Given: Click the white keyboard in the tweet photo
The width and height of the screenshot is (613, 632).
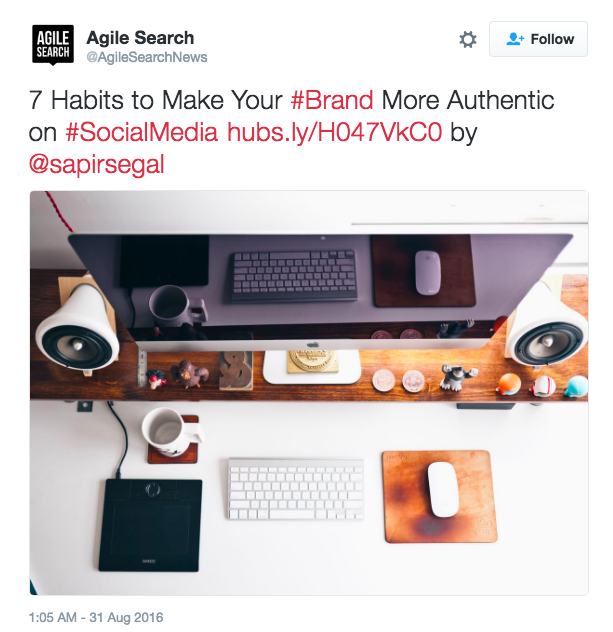Looking at the screenshot, I should click(296, 489).
